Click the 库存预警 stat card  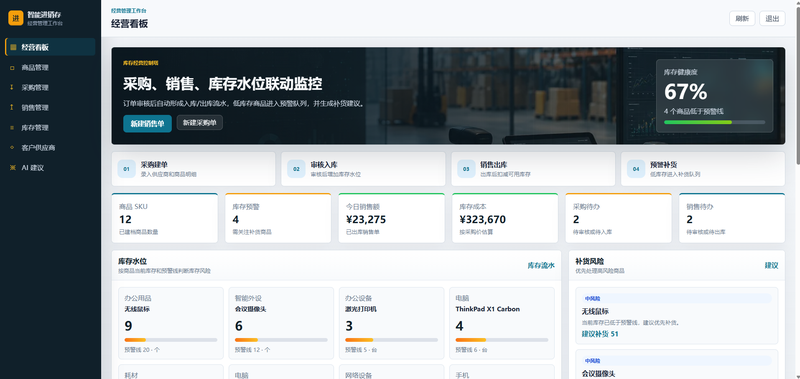(x=278, y=218)
